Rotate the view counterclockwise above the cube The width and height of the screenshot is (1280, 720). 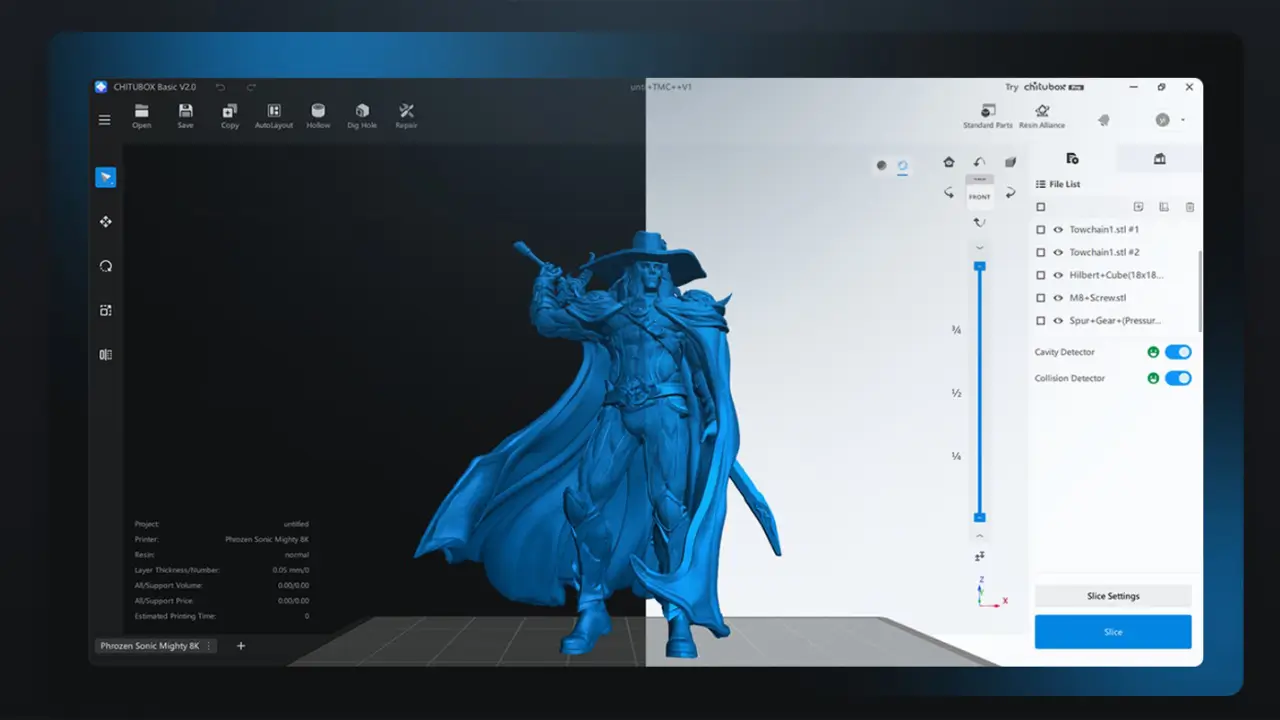click(980, 162)
